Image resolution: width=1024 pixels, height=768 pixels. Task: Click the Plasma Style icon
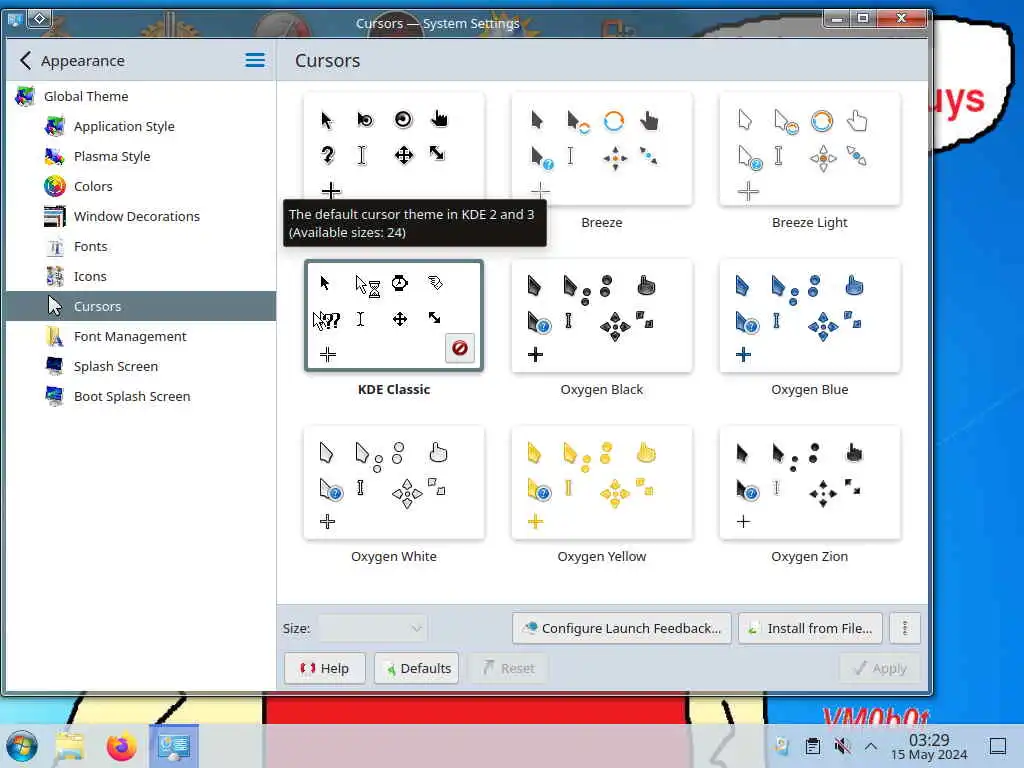[x=55, y=156]
